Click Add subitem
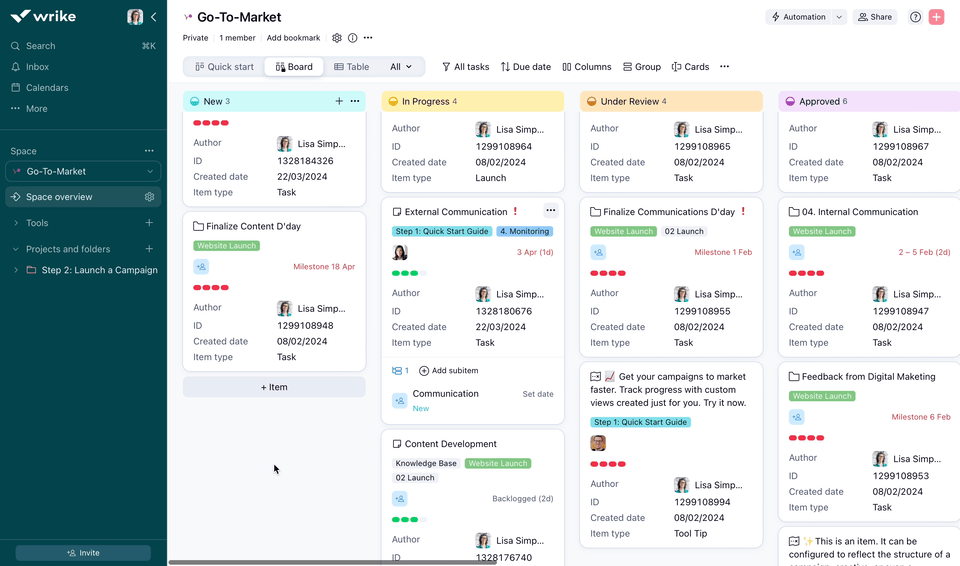The width and height of the screenshot is (960, 566). [449, 371]
